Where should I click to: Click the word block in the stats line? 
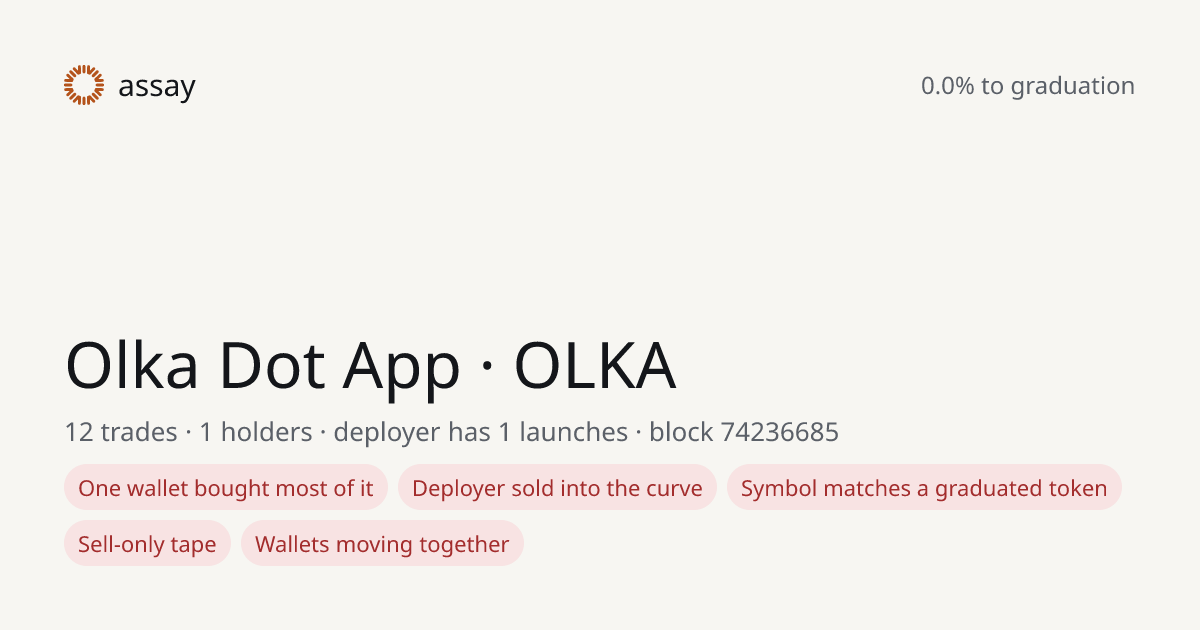point(681,432)
